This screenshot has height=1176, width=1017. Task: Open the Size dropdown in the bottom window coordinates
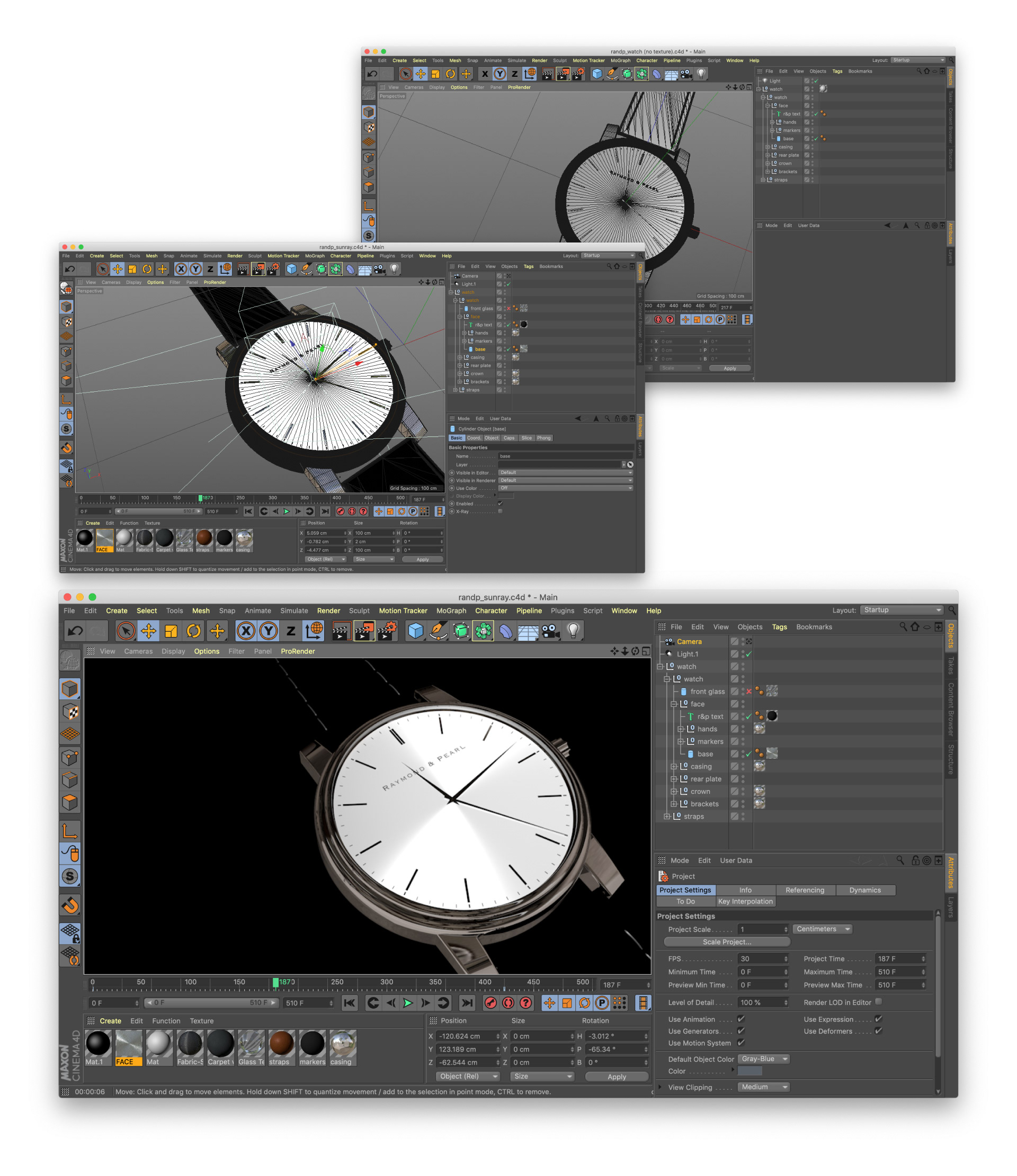[x=542, y=1076]
